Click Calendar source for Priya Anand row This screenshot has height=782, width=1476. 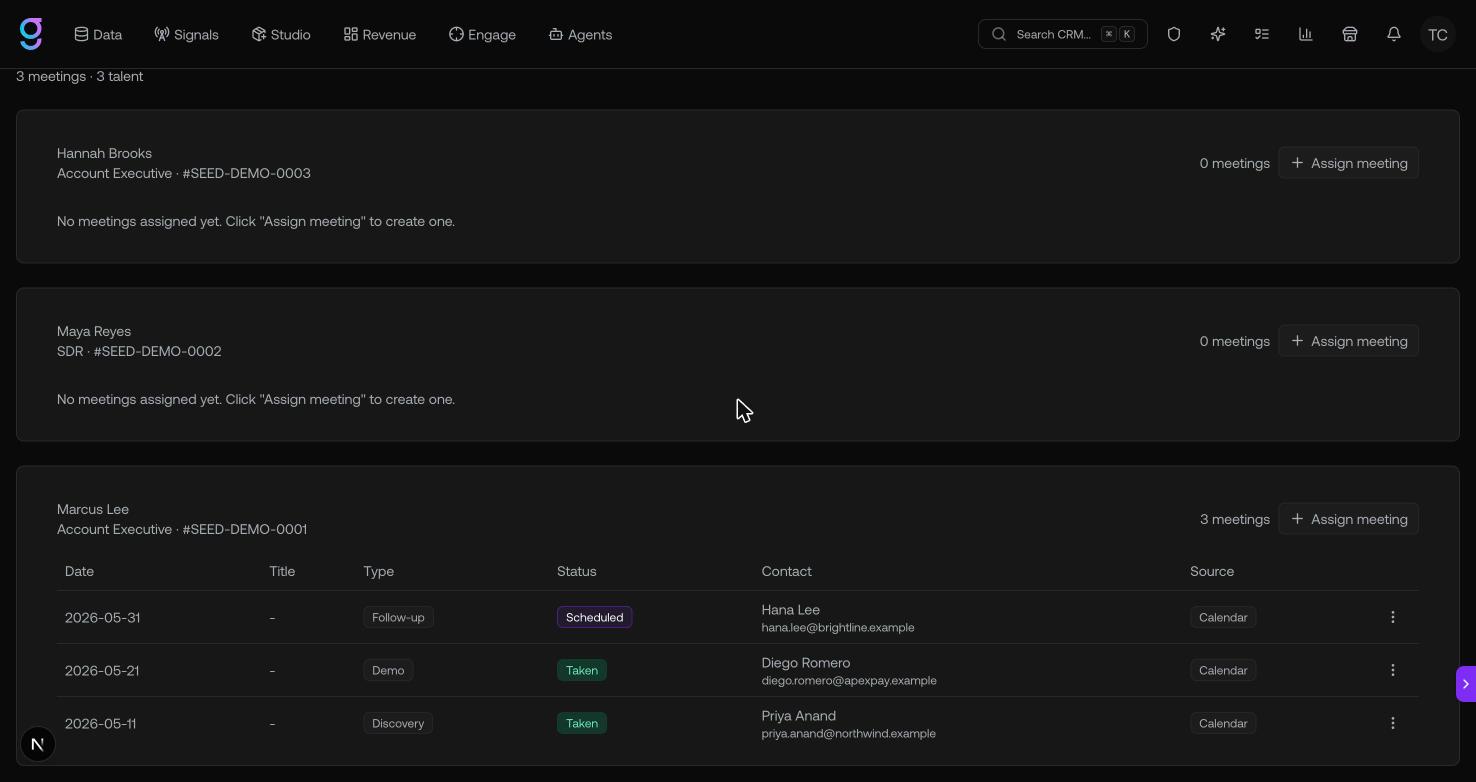[x=1223, y=723]
